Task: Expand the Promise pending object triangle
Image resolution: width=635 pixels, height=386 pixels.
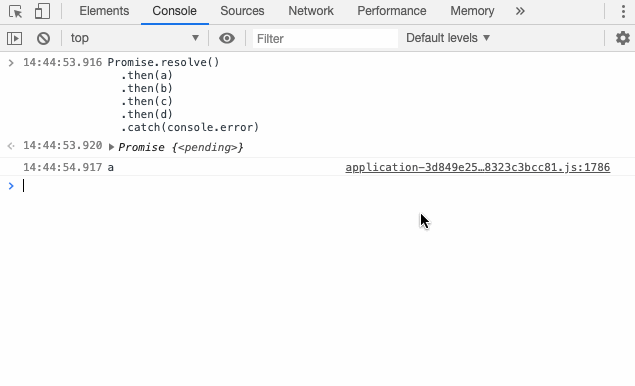Action: 111,147
